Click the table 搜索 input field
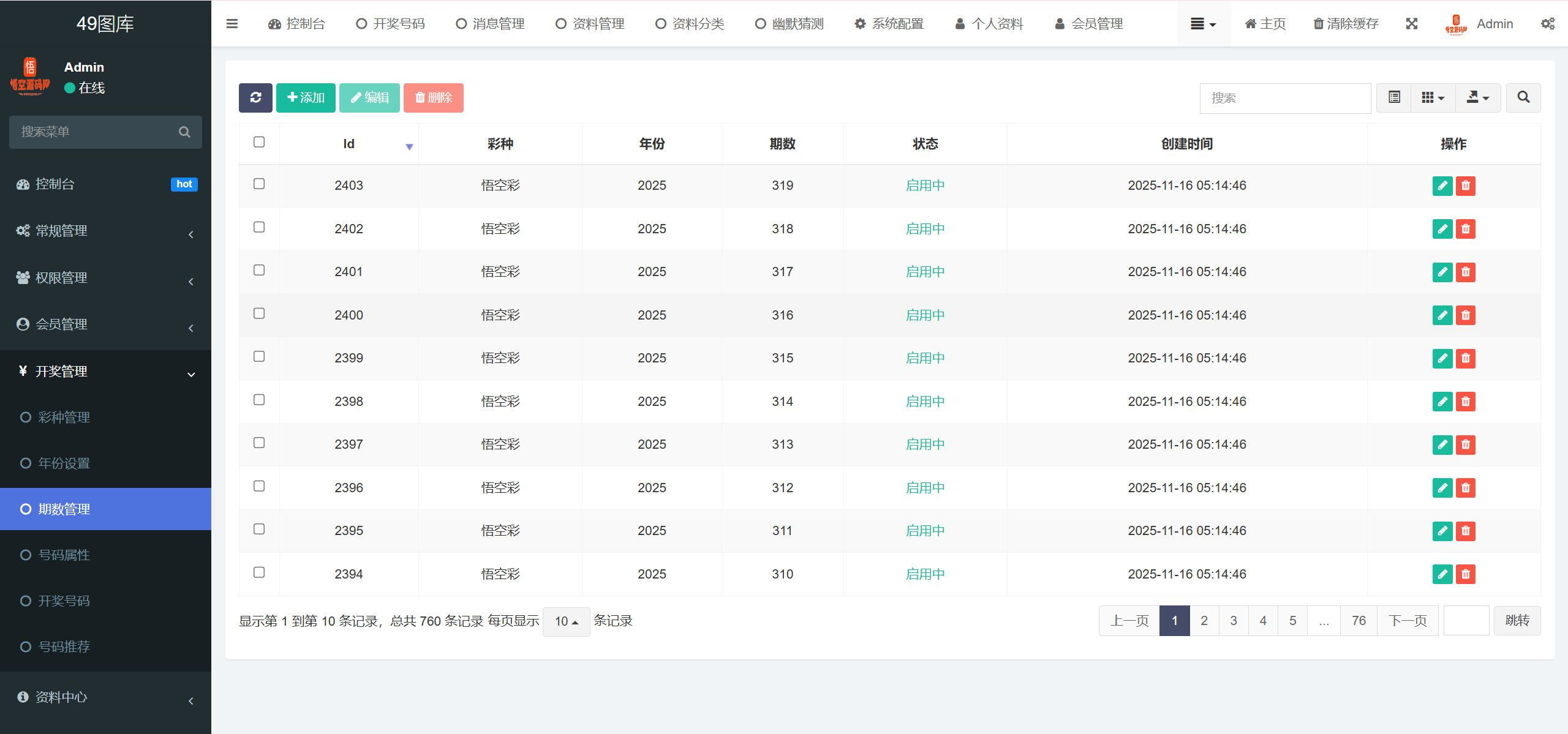This screenshot has height=734, width=1568. [1284, 98]
